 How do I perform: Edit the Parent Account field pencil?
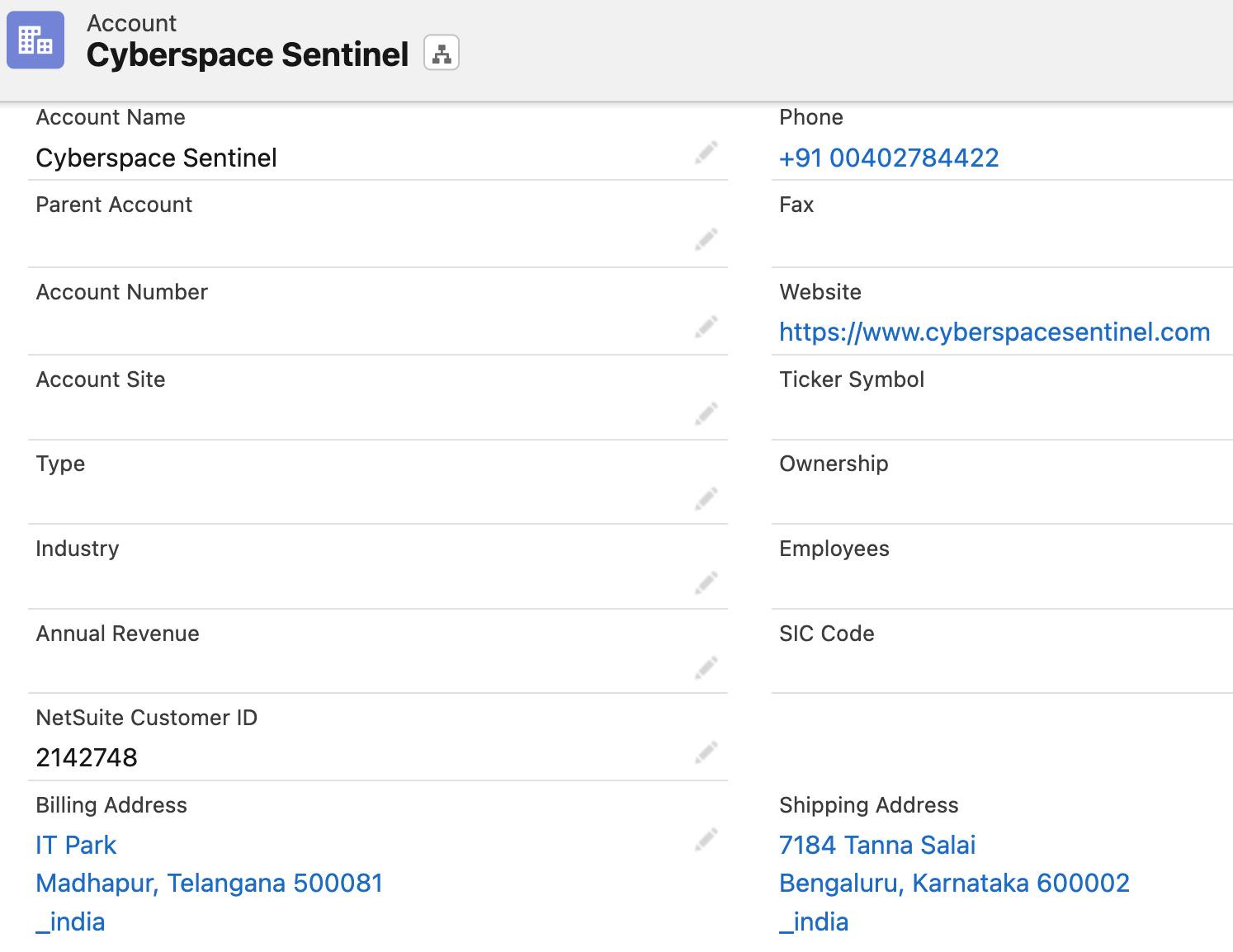(706, 239)
